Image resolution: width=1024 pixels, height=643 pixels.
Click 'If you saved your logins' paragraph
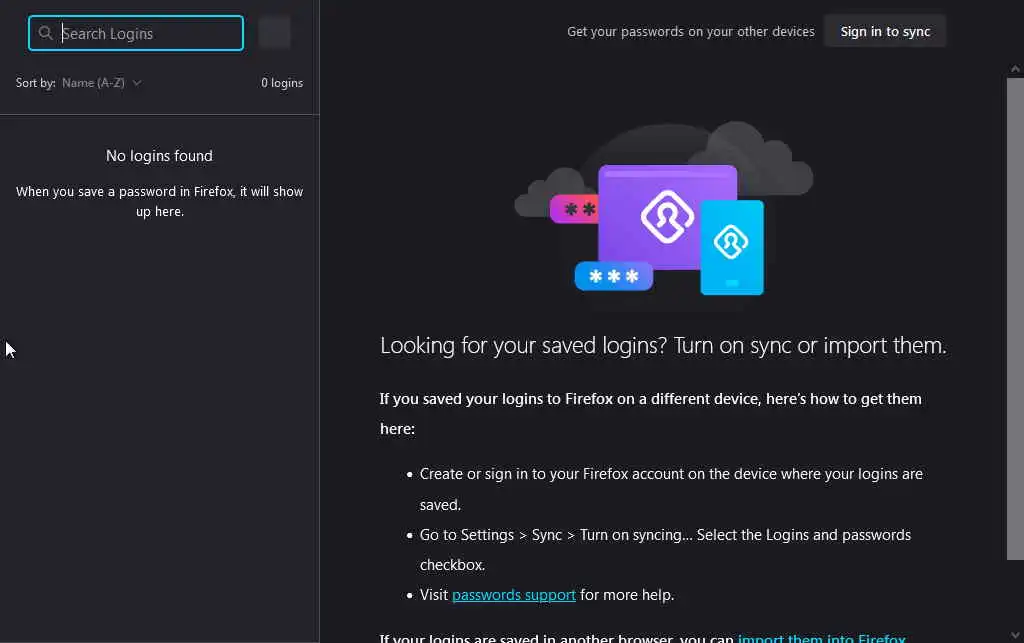tap(650, 413)
